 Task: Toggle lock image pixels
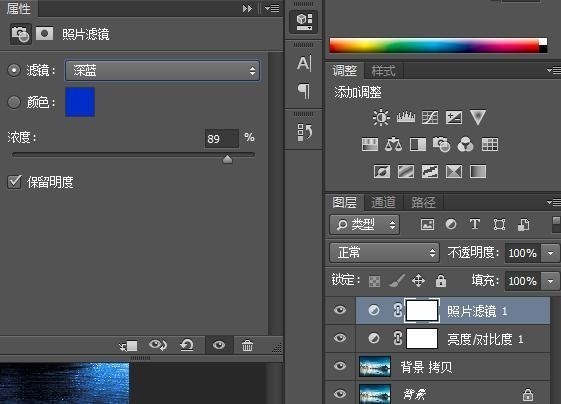(x=397, y=281)
